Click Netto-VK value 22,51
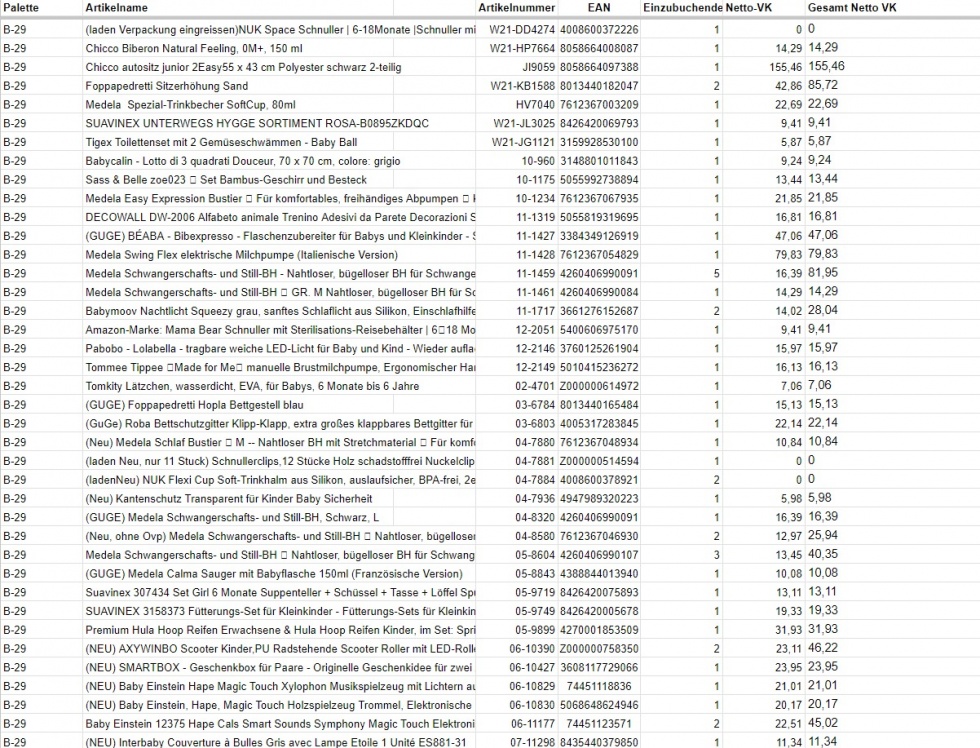This screenshot has height=748, width=980. 788,723
